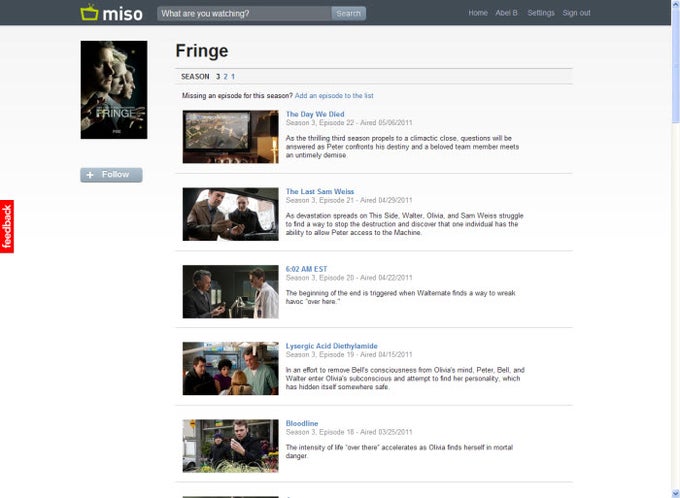Switch to Season 2

click(x=226, y=76)
